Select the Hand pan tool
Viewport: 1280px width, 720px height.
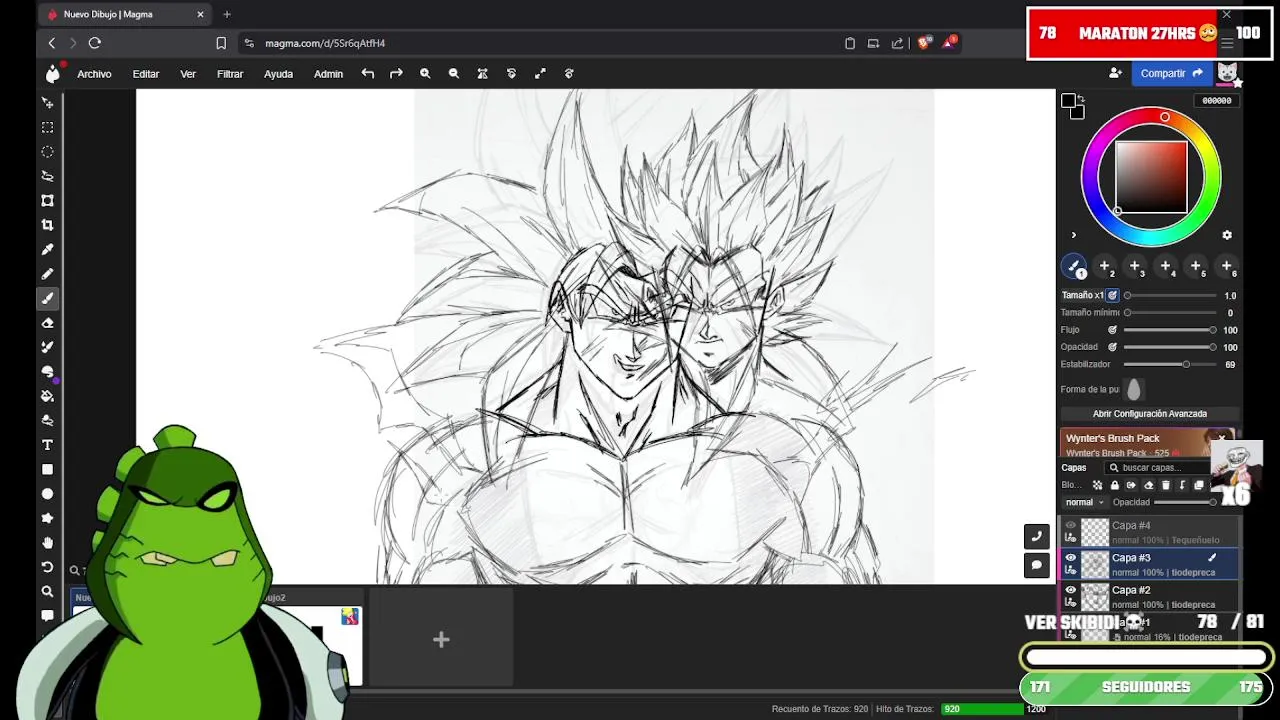coord(47,542)
